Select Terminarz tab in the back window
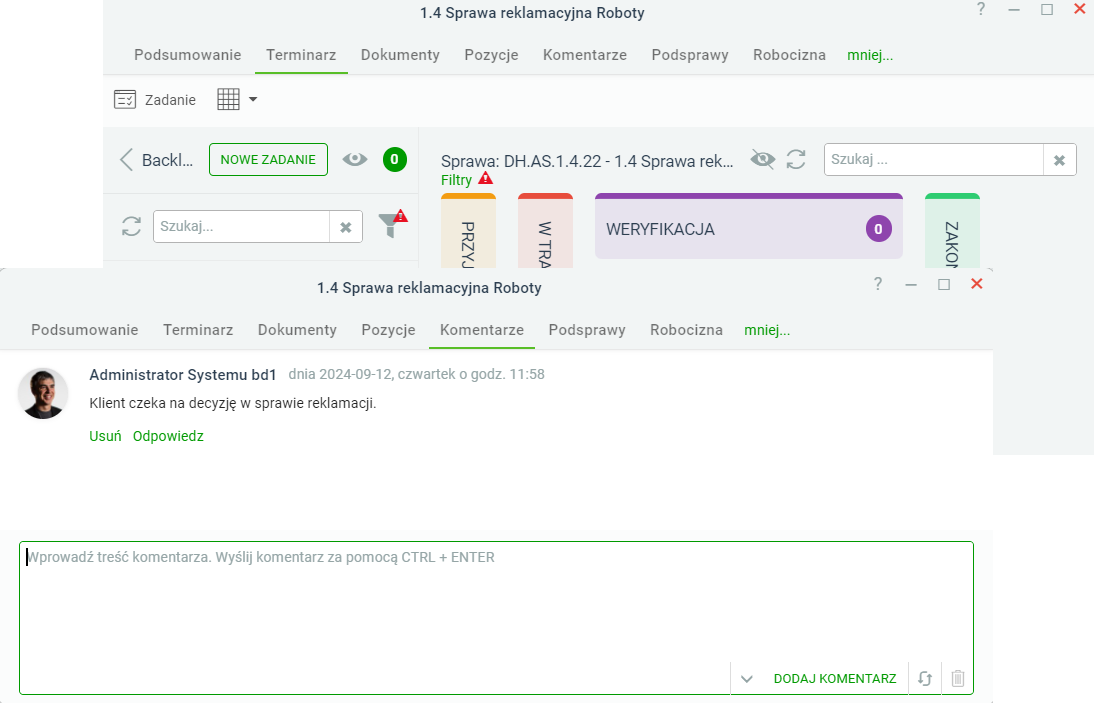Image resolution: width=1094 pixels, height=703 pixels. (301, 55)
